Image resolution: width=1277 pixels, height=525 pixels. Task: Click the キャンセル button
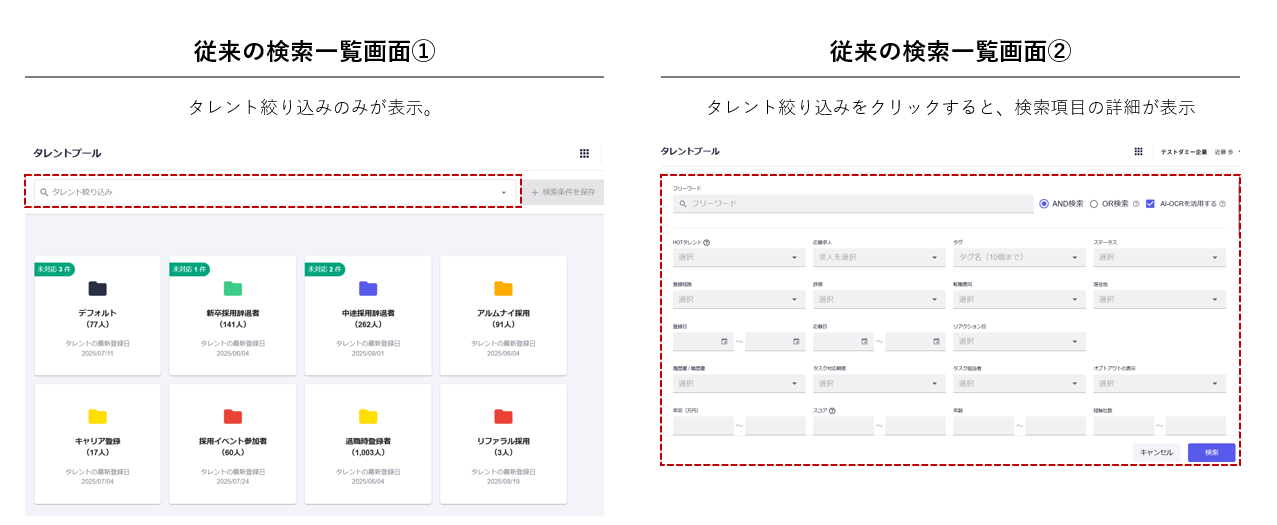point(1156,452)
